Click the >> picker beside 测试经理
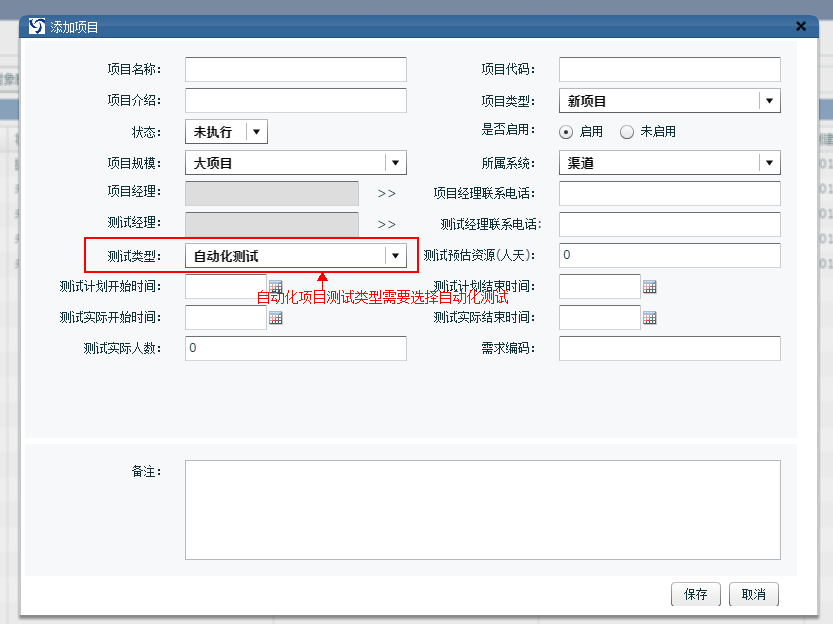 tap(387, 225)
